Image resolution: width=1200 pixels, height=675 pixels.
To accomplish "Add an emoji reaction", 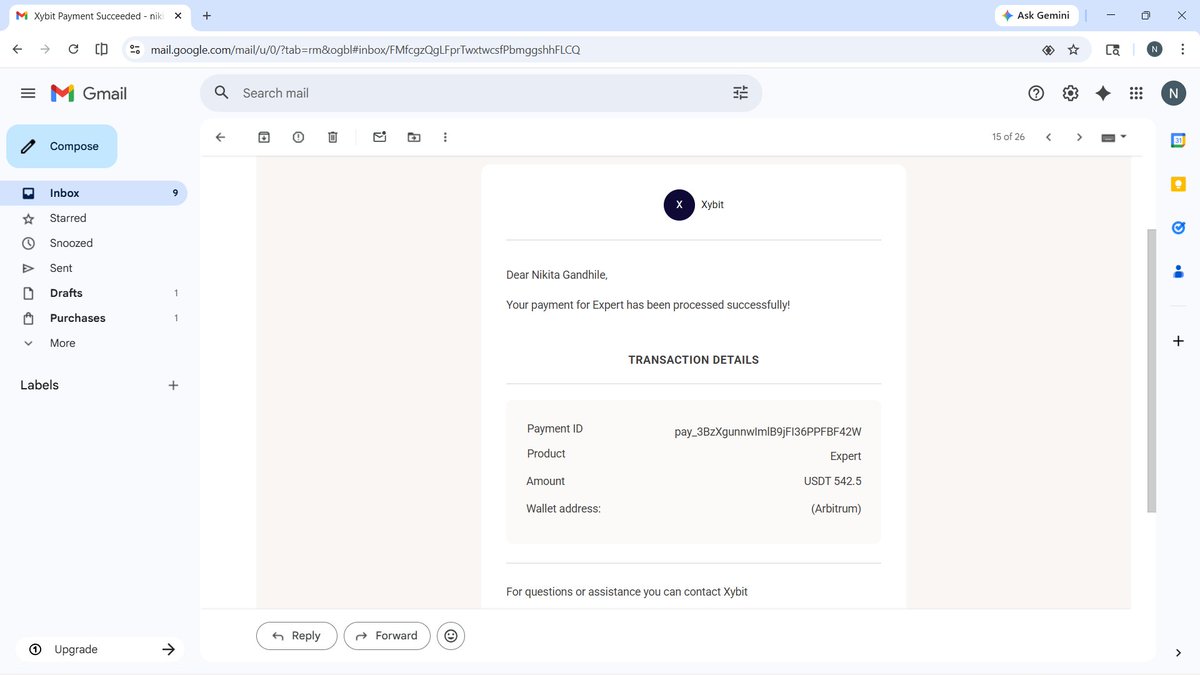I will pyautogui.click(x=451, y=636).
